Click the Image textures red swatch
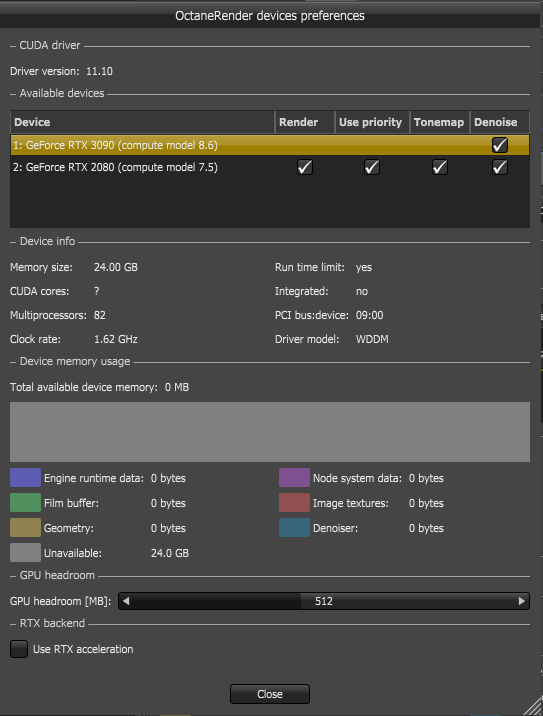Image resolution: width=543 pixels, height=716 pixels. (x=294, y=503)
